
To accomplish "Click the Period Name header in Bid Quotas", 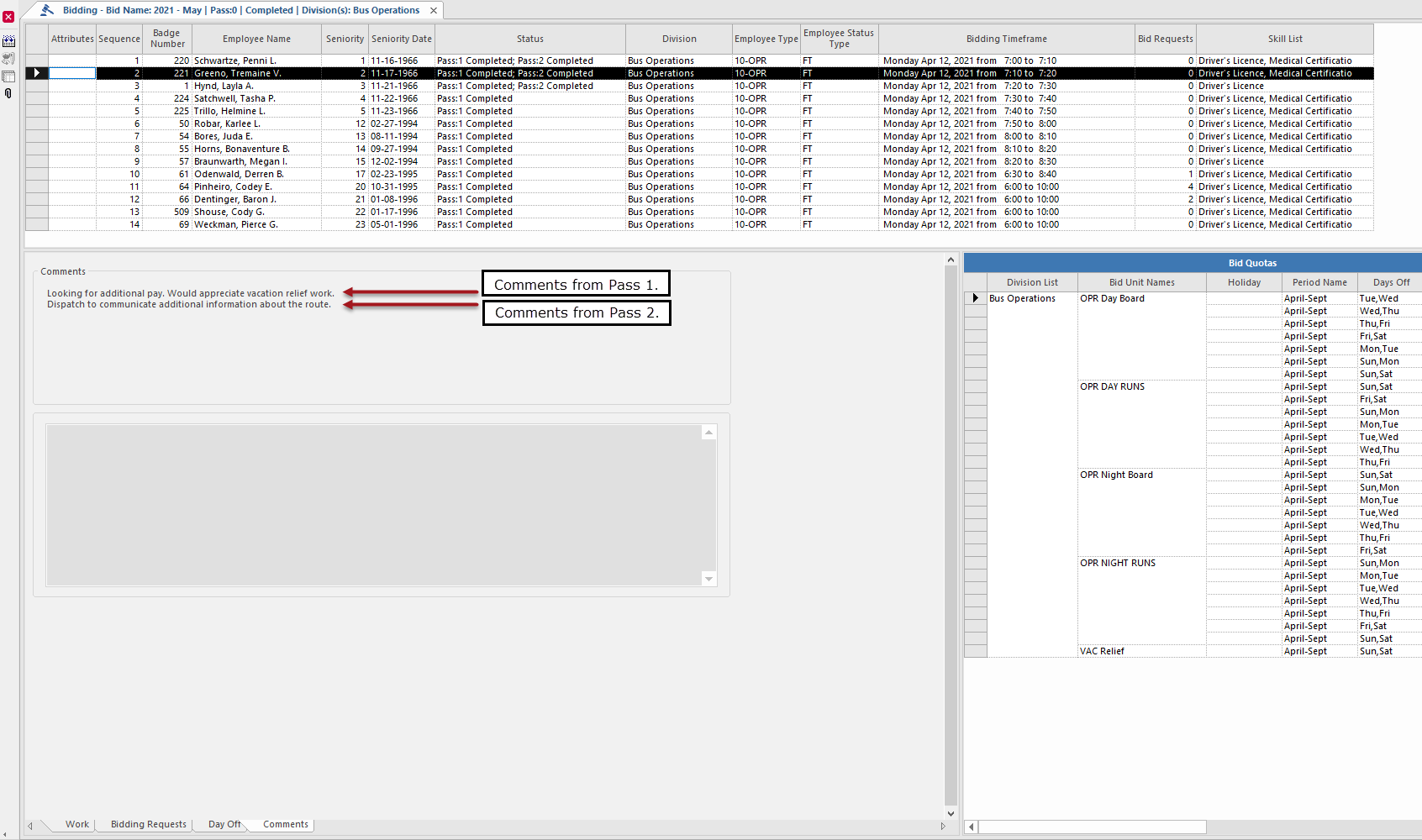I will pyautogui.click(x=1319, y=282).
